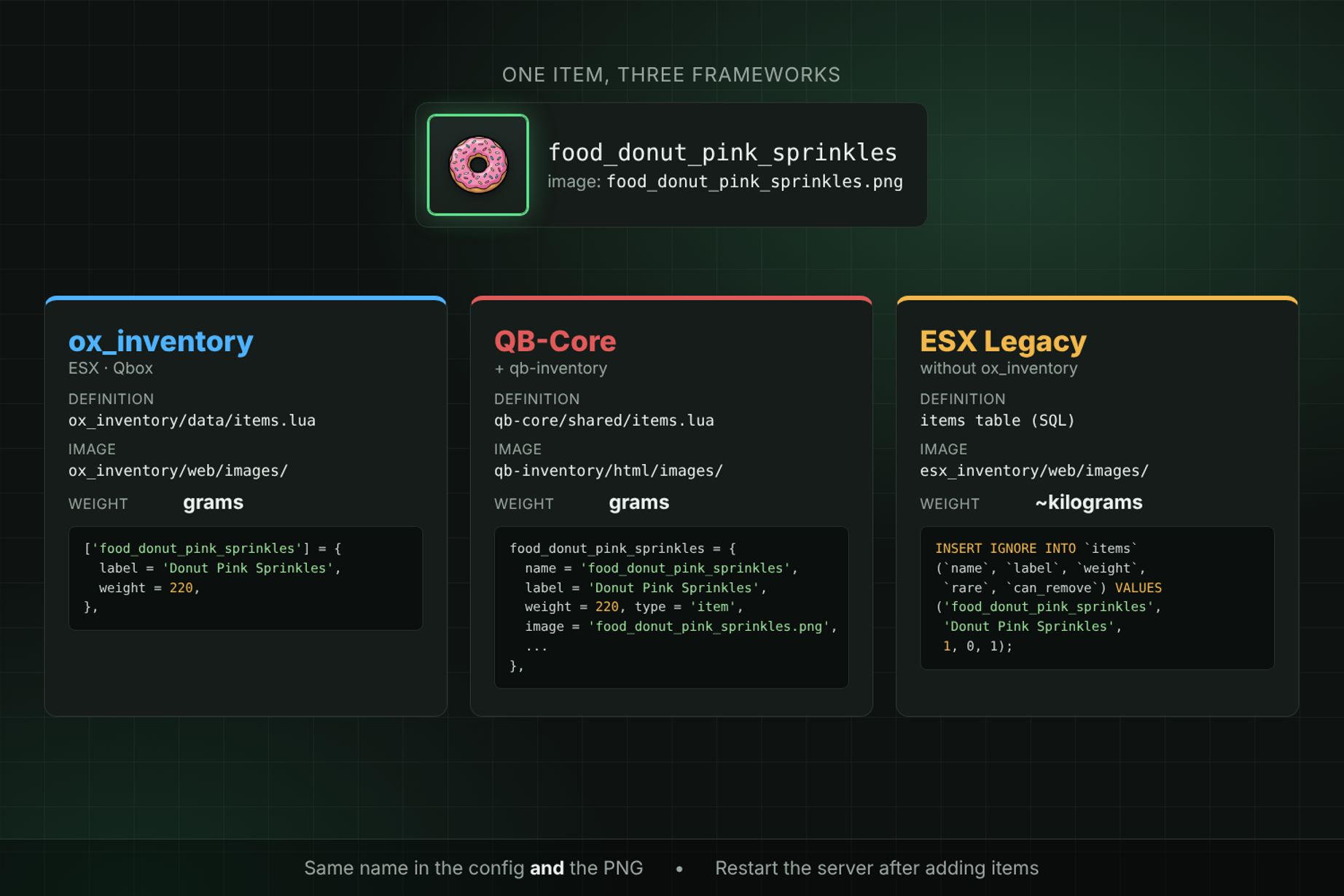Select the 'items table (SQL)' definition text

[x=997, y=420]
